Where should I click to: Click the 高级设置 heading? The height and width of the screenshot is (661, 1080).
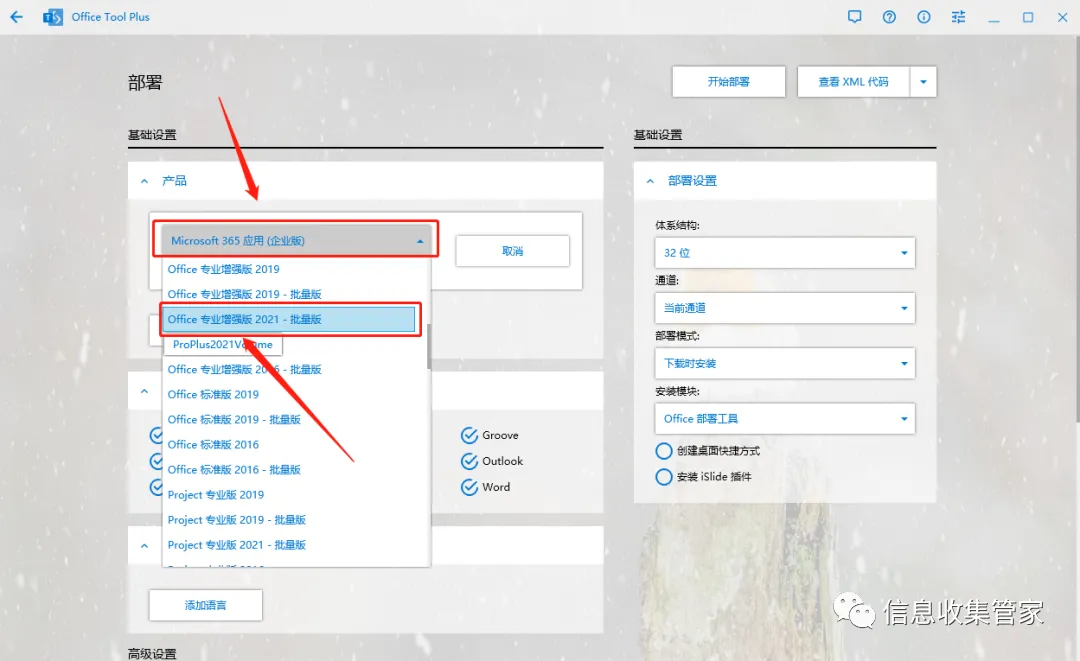pyautogui.click(x=152, y=653)
